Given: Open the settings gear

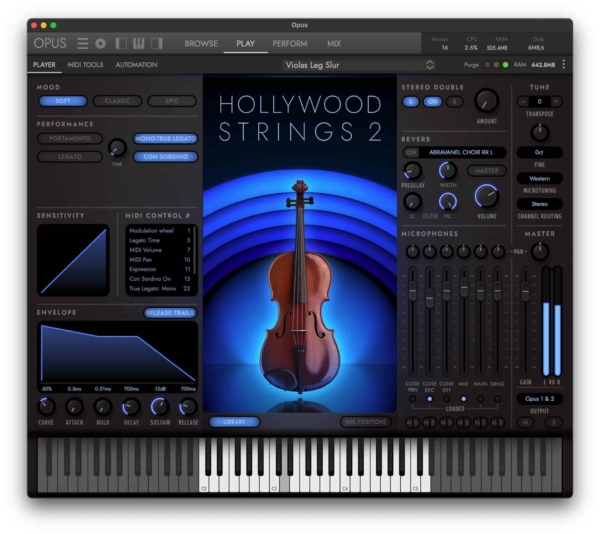Looking at the screenshot, I should click(x=100, y=44).
